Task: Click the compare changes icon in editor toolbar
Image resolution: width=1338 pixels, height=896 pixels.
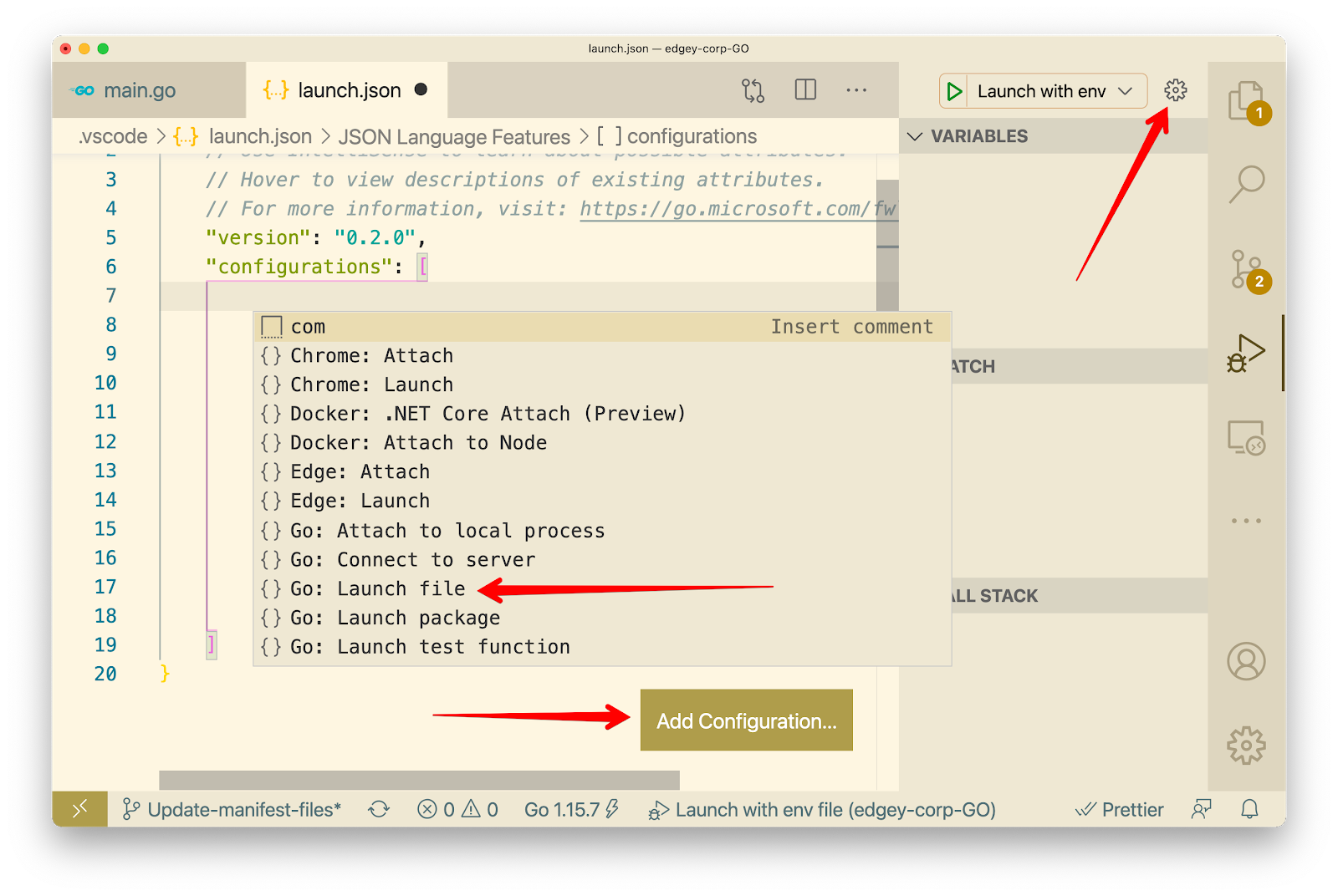Action: 753,90
